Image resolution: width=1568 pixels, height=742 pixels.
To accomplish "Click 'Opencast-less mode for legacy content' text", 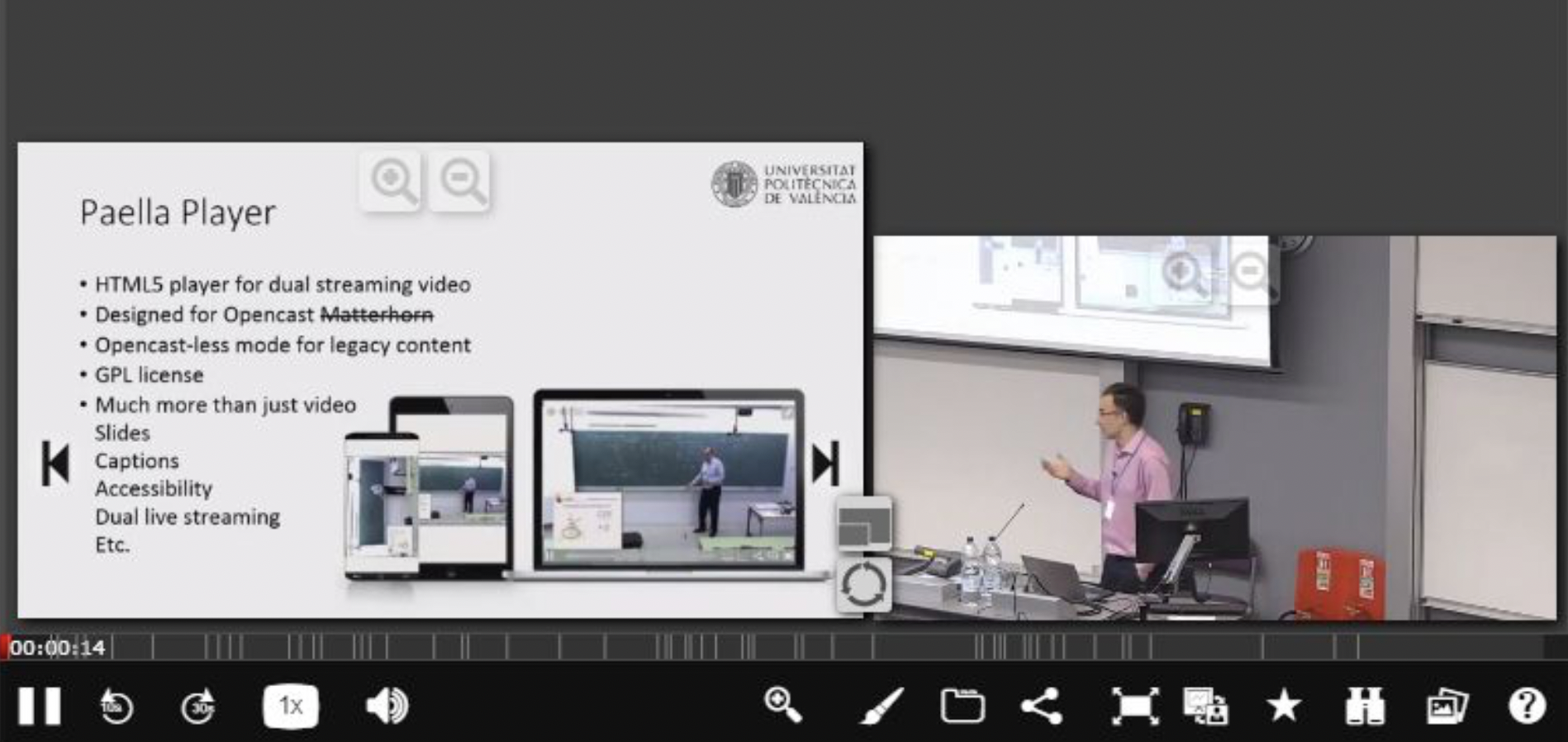I will pyautogui.click(x=283, y=345).
